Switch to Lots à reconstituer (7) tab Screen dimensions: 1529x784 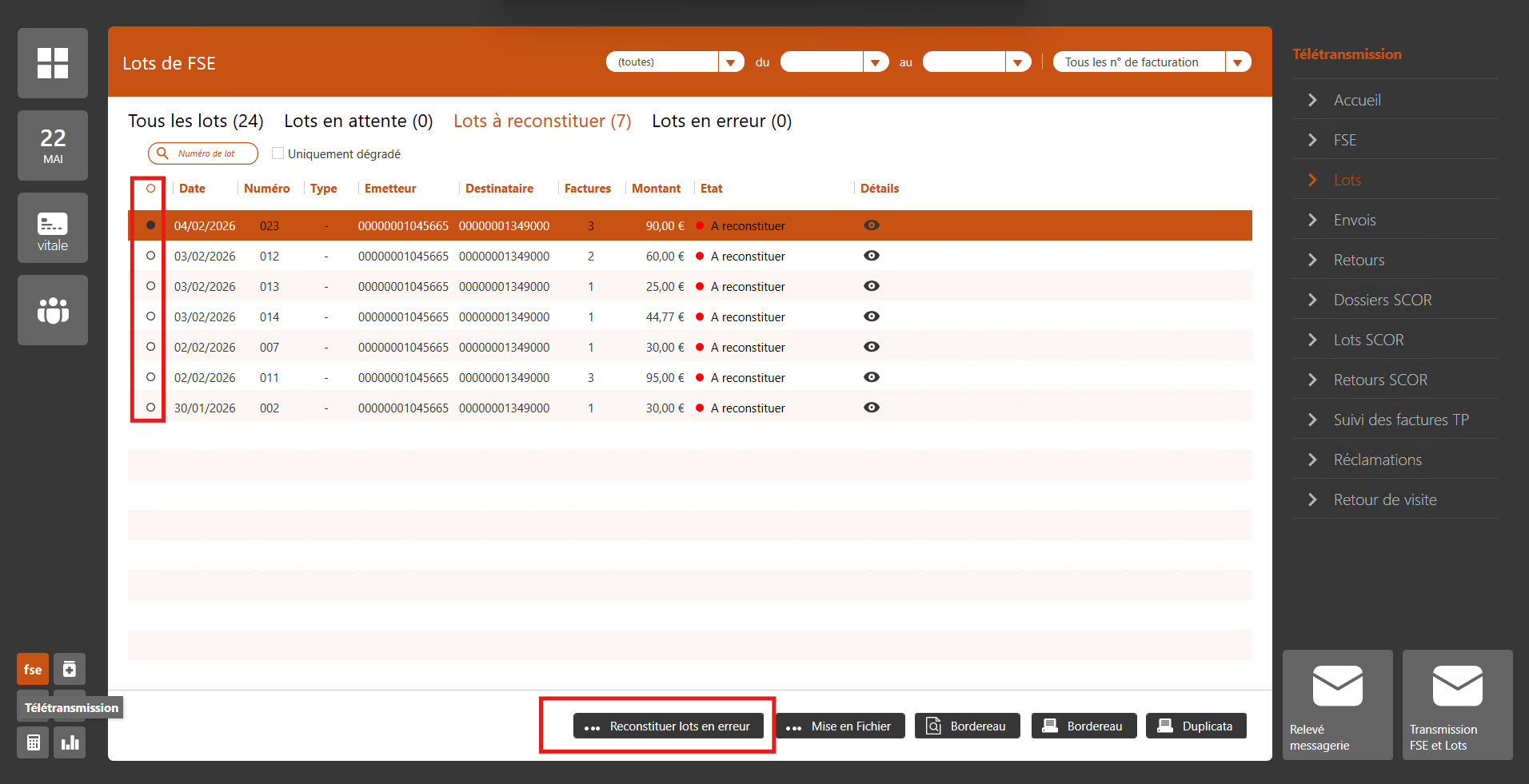point(542,121)
